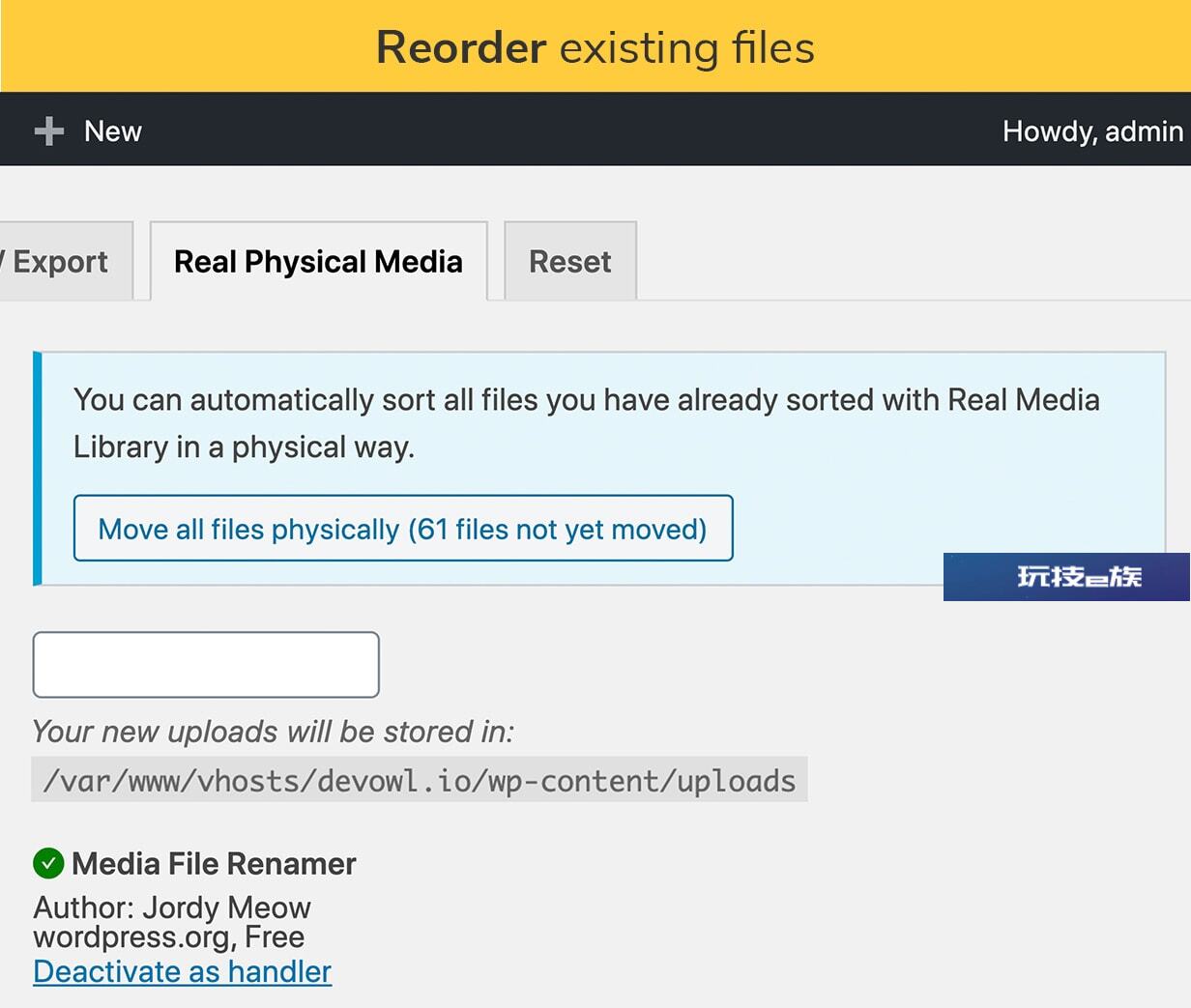The width and height of the screenshot is (1191, 1008).
Task: Click the 'wordpress.org, Free' text
Action: point(169,936)
